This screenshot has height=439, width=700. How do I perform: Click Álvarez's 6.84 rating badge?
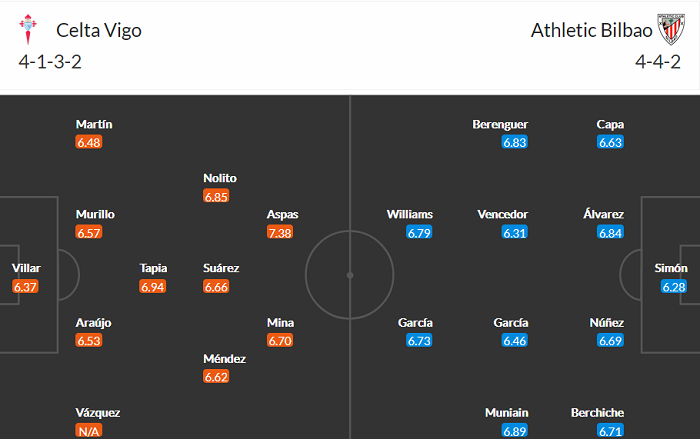pos(610,233)
